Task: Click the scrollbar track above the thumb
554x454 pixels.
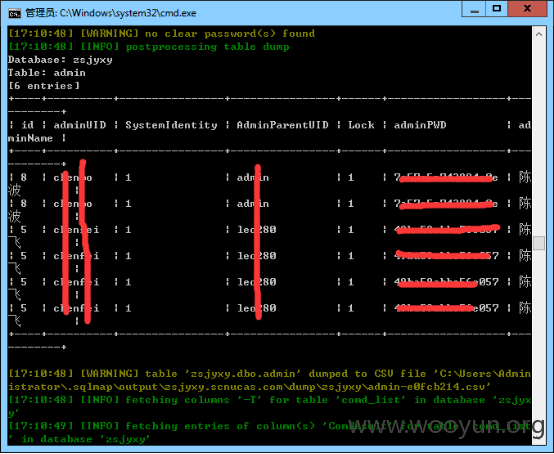Action: click(539, 138)
